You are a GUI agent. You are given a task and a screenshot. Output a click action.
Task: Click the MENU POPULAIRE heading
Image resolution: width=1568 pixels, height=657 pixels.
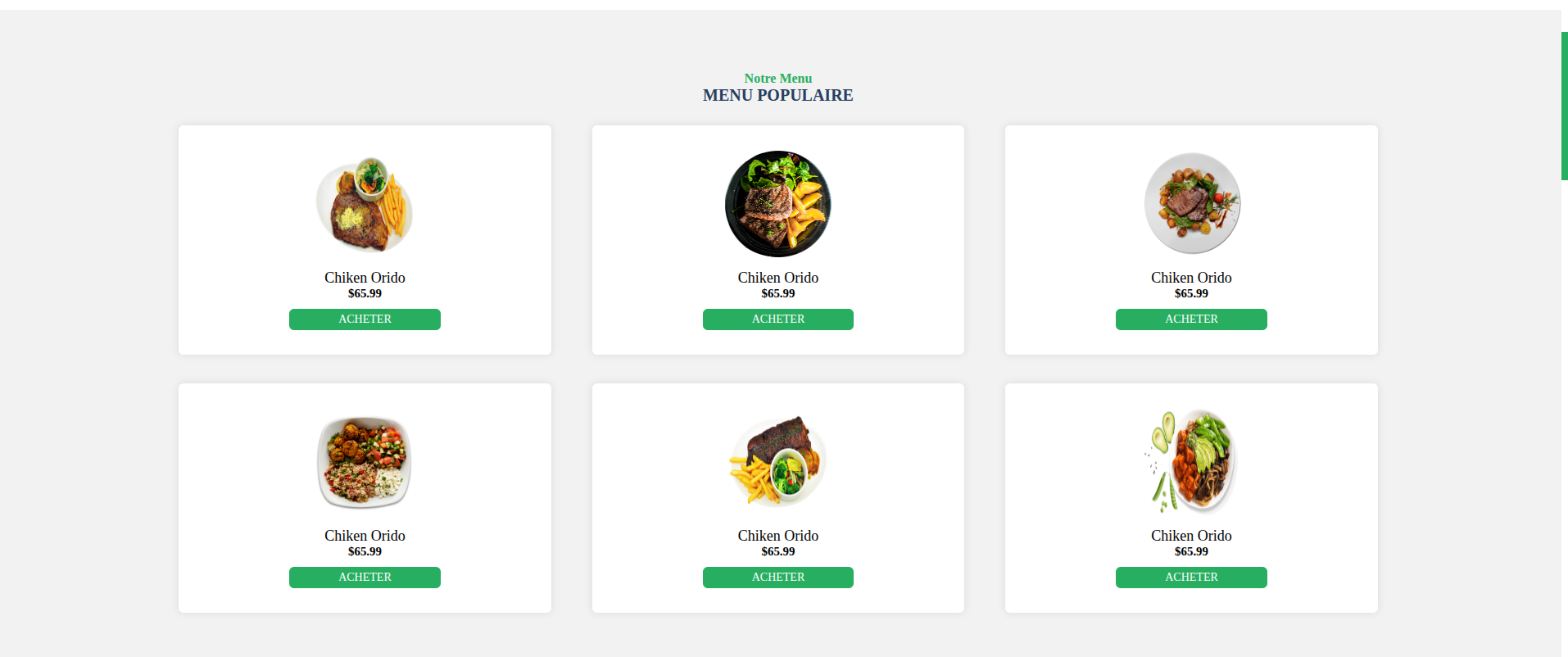point(778,95)
